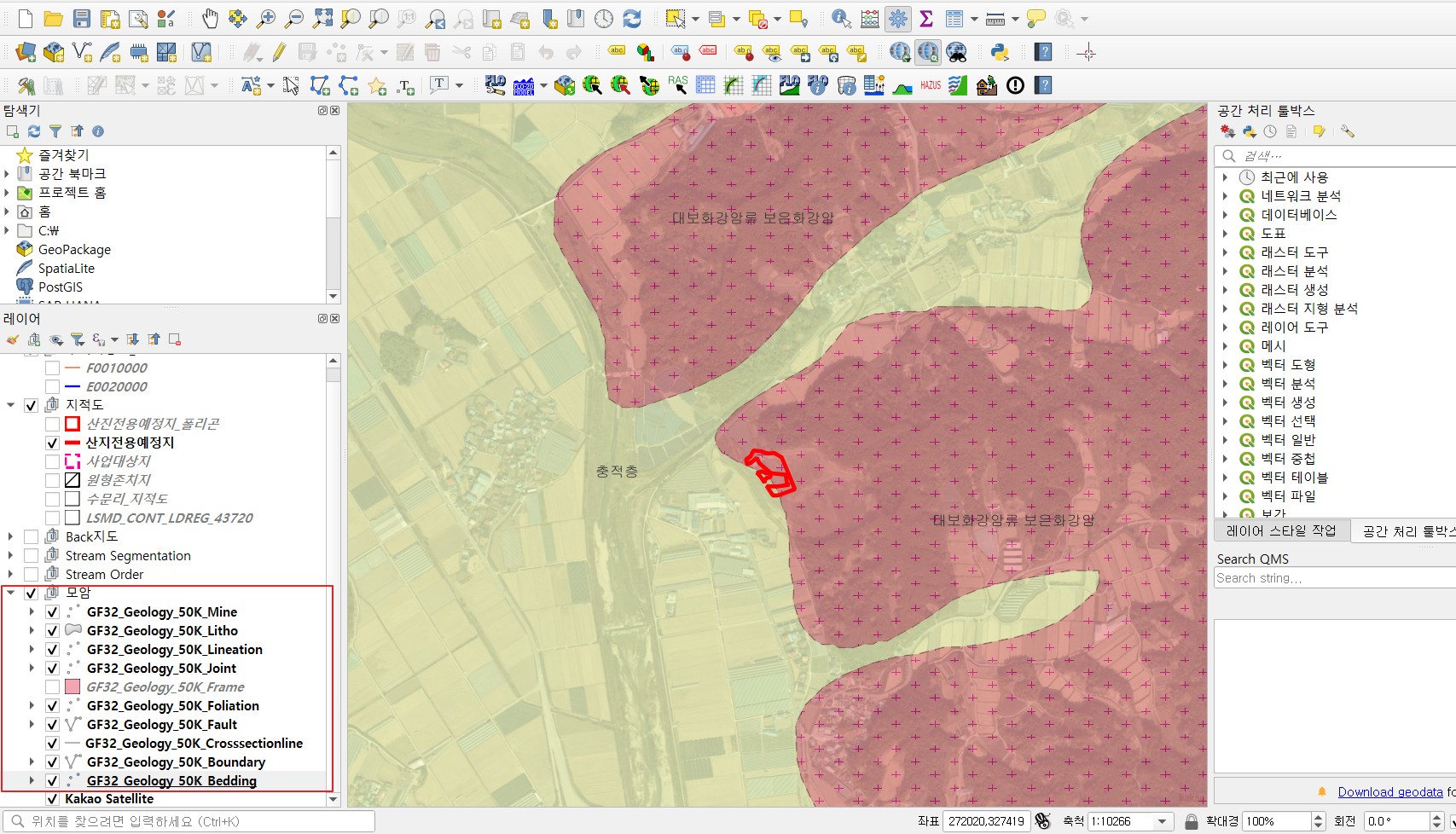Expand the 벡터 도형 toolbox category

coord(1226,365)
